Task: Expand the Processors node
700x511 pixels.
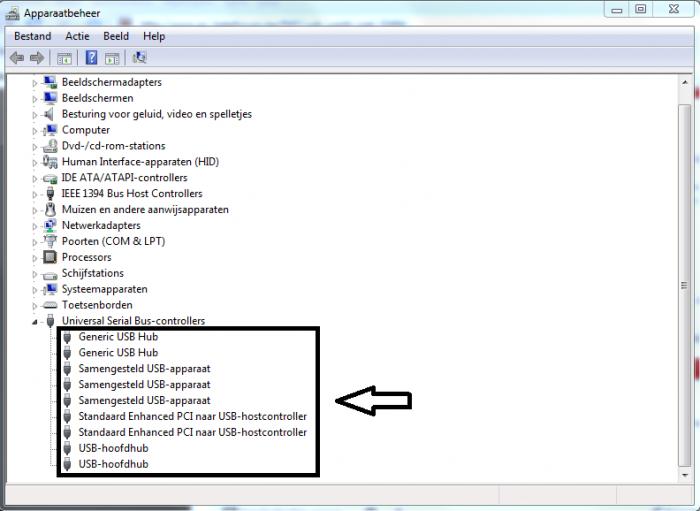Action: [x=34, y=258]
